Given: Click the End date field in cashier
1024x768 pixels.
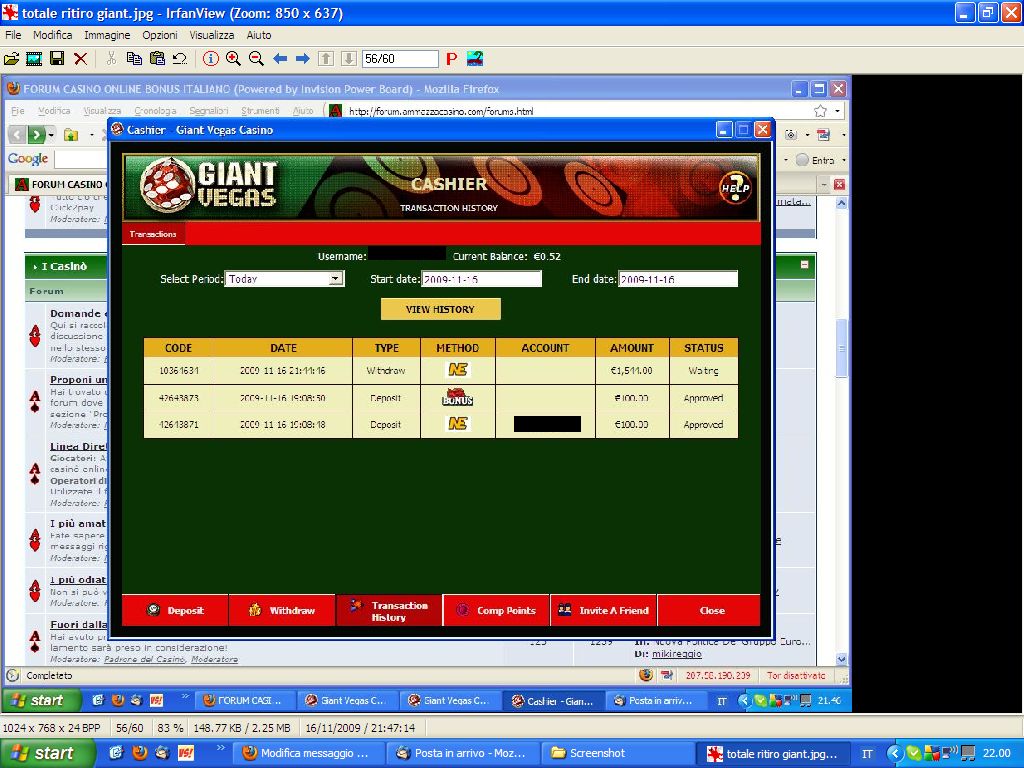Looking at the screenshot, I should click(x=678, y=279).
